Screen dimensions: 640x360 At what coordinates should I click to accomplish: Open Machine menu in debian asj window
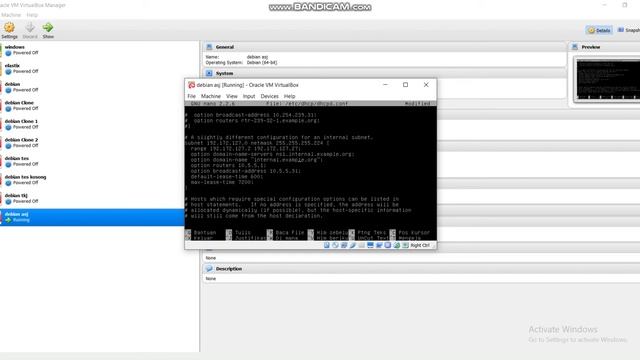(211, 96)
